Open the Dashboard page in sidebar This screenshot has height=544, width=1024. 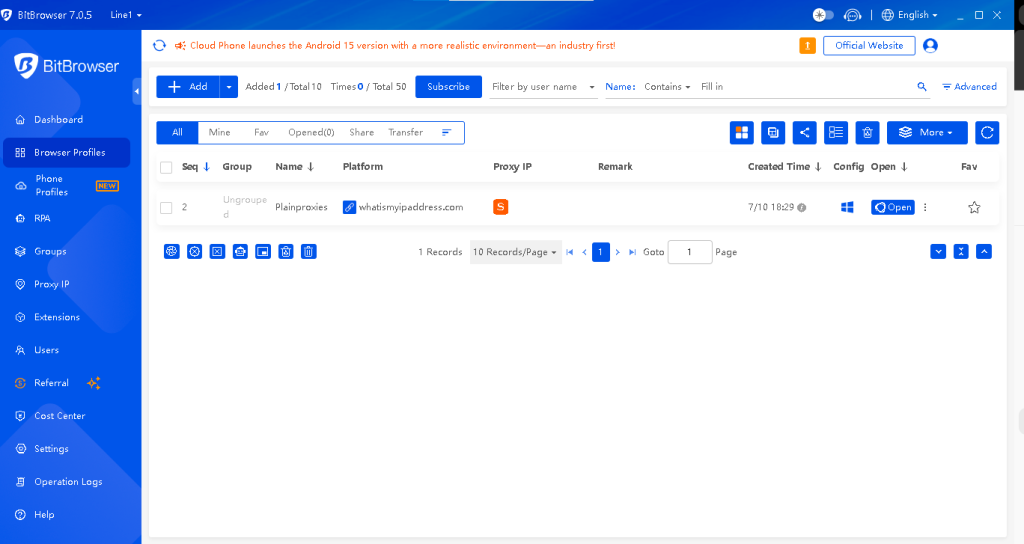(x=58, y=120)
